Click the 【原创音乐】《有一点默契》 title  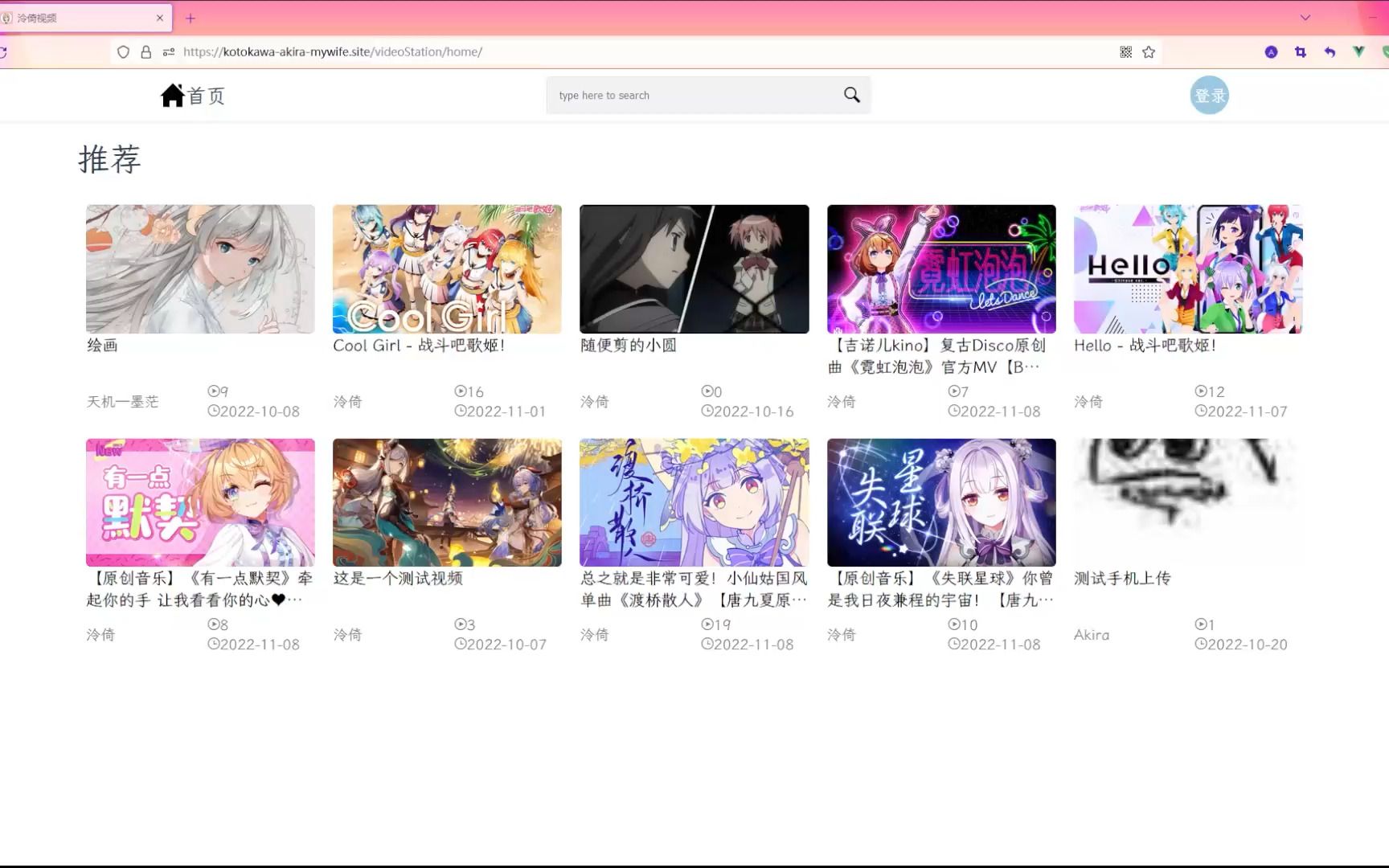pos(199,589)
